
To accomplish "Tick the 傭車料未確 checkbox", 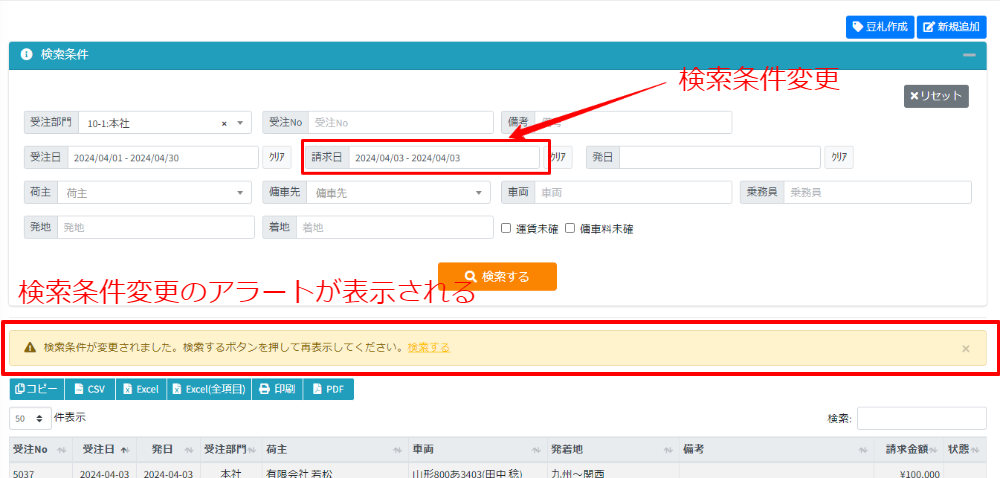I will [570, 228].
